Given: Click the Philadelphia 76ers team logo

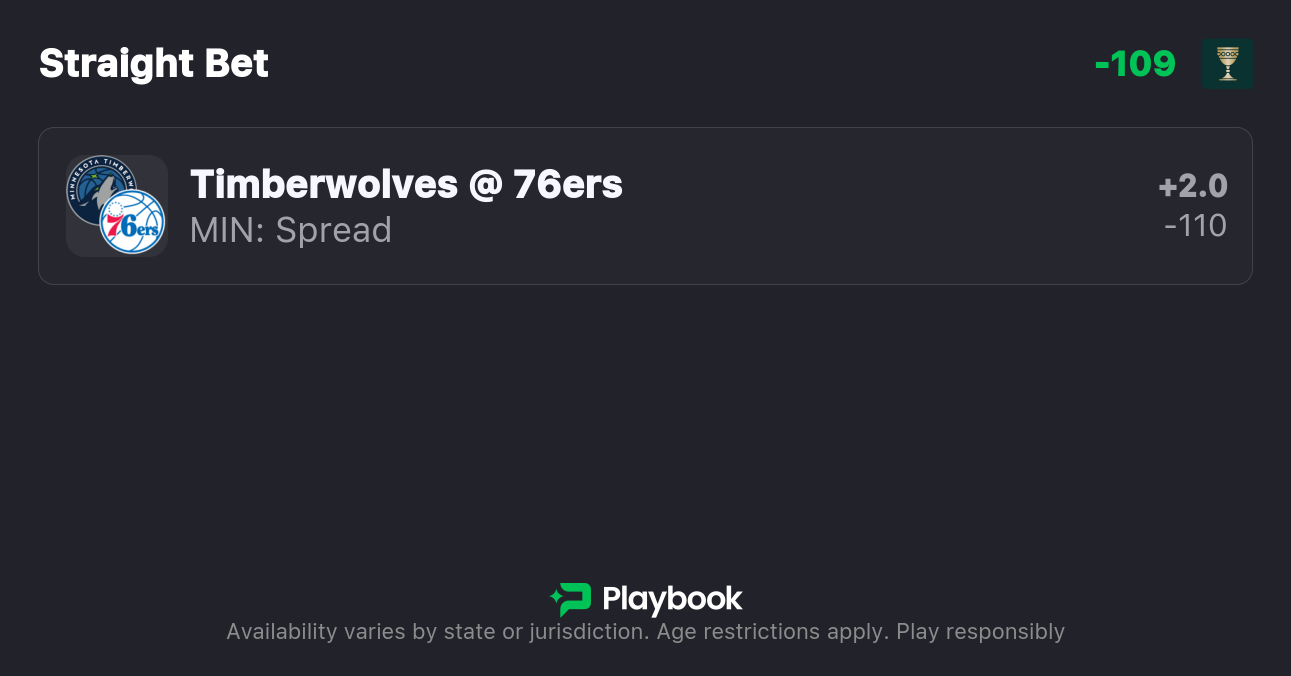Looking at the screenshot, I should 133,222.
